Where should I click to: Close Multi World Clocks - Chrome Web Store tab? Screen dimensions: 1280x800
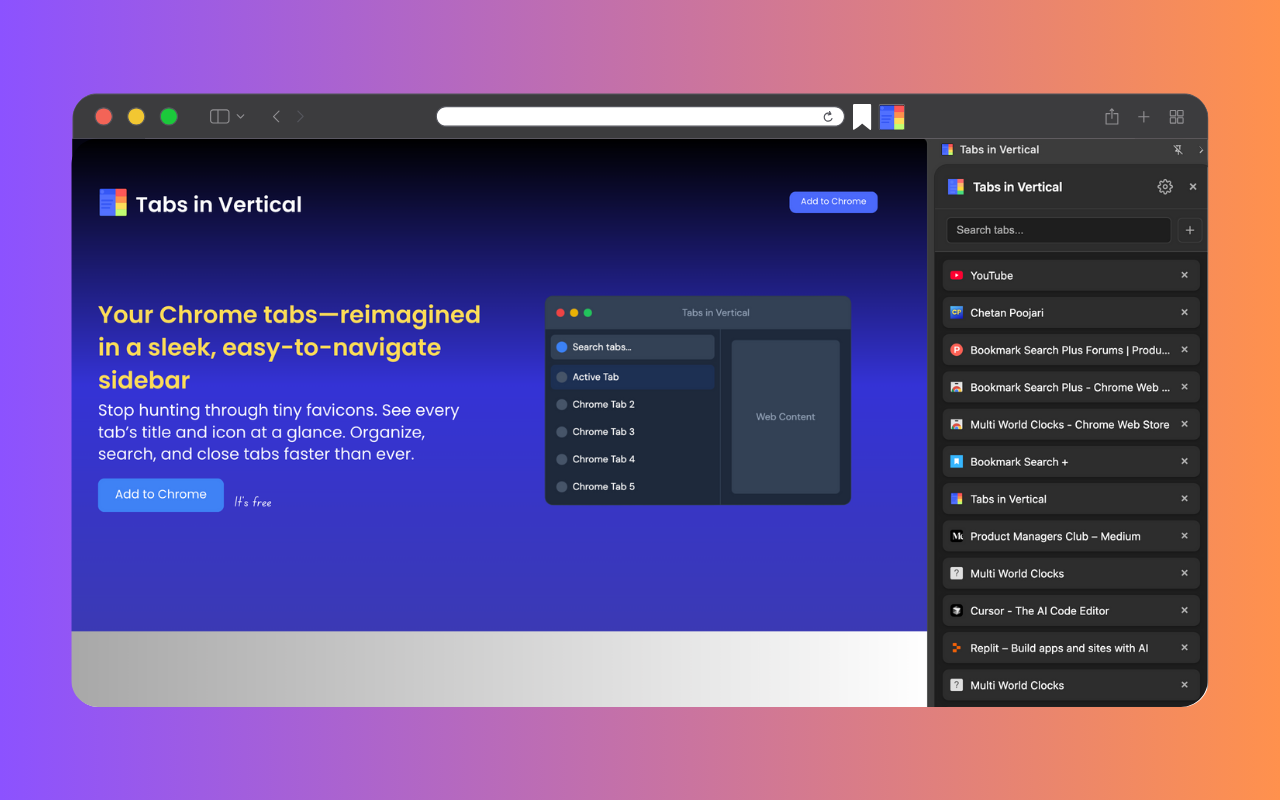click(x=1185, y=424)
